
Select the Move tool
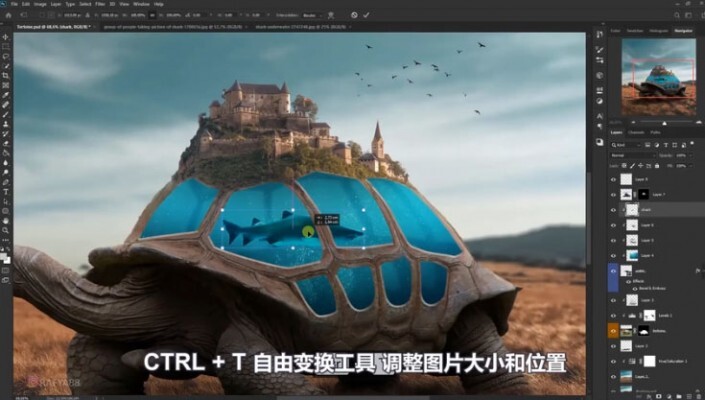(6, 38)
